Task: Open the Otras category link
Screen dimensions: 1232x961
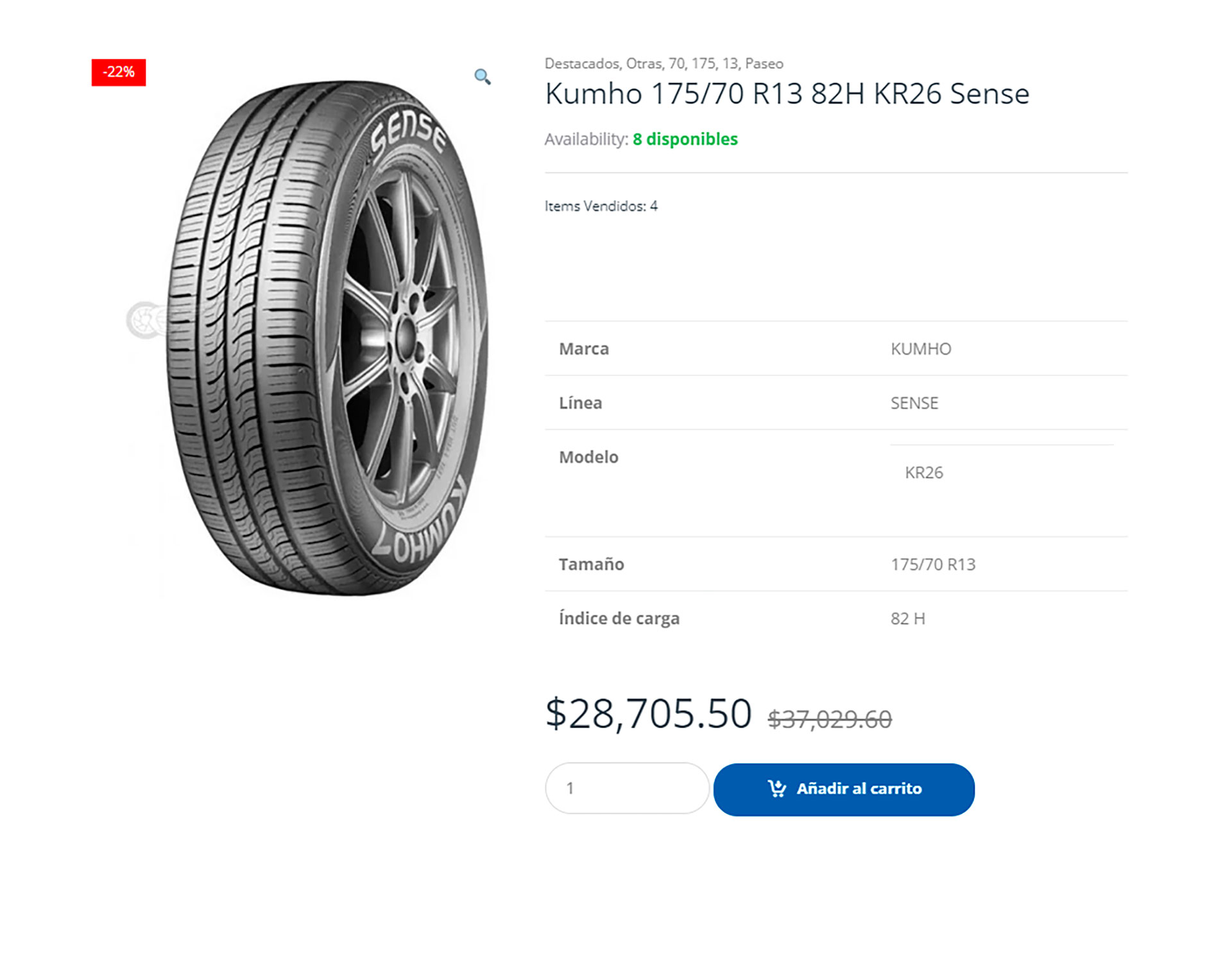Action: pyautogui.click(x=643, y=64)
